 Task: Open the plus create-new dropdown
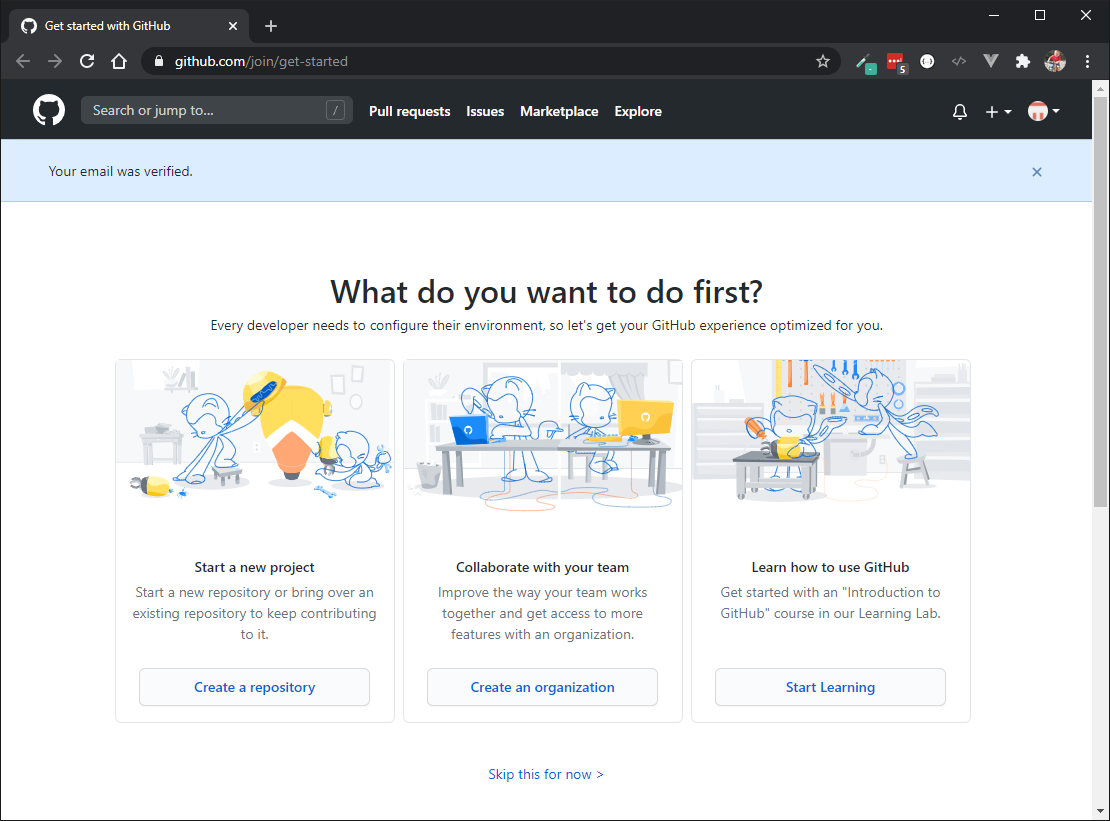point(998,112)
